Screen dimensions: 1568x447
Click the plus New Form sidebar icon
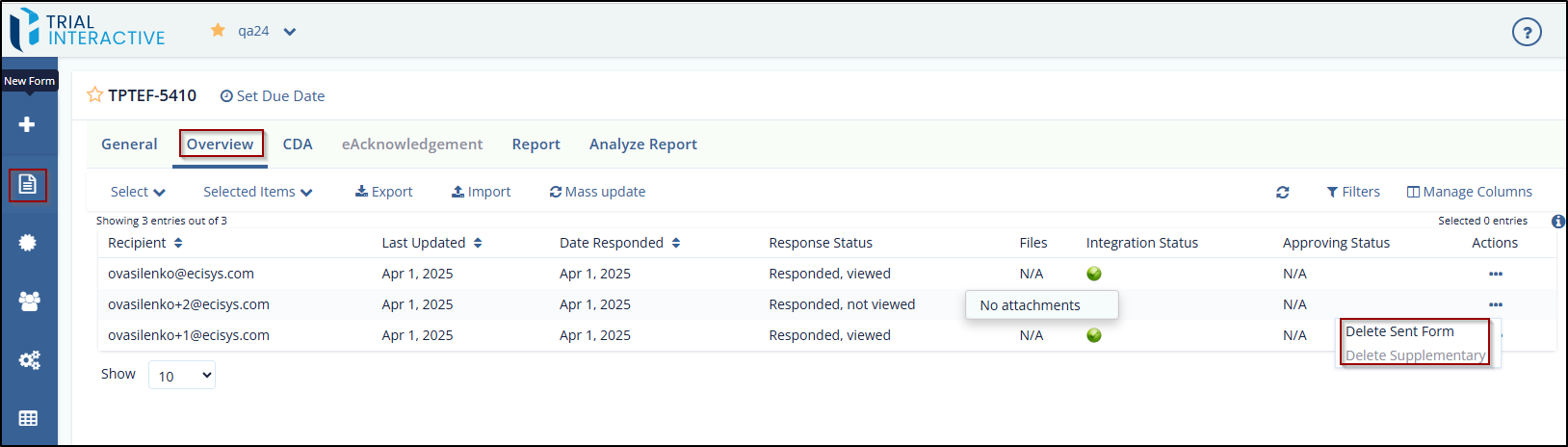tap(27, 124)
